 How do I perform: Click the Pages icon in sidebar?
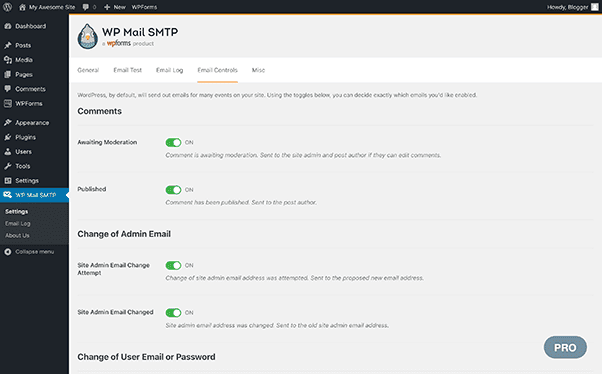click(8, 74)
